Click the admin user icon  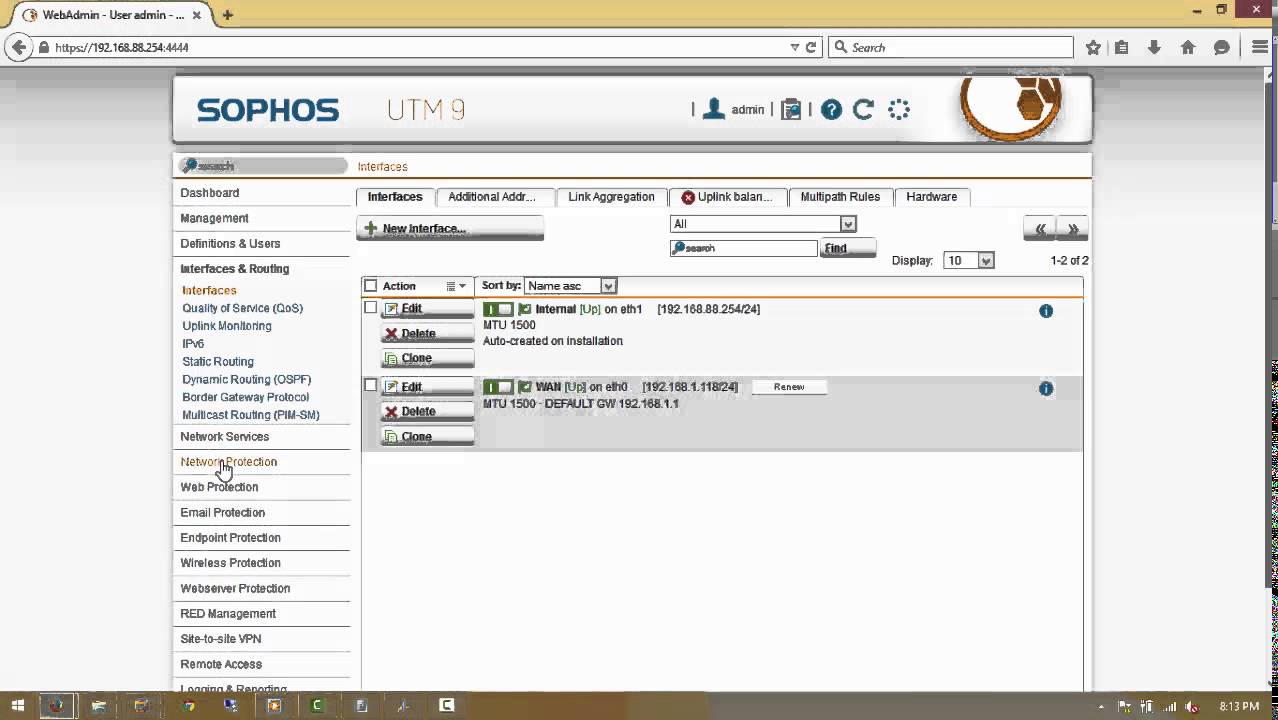tap(714, 109)
